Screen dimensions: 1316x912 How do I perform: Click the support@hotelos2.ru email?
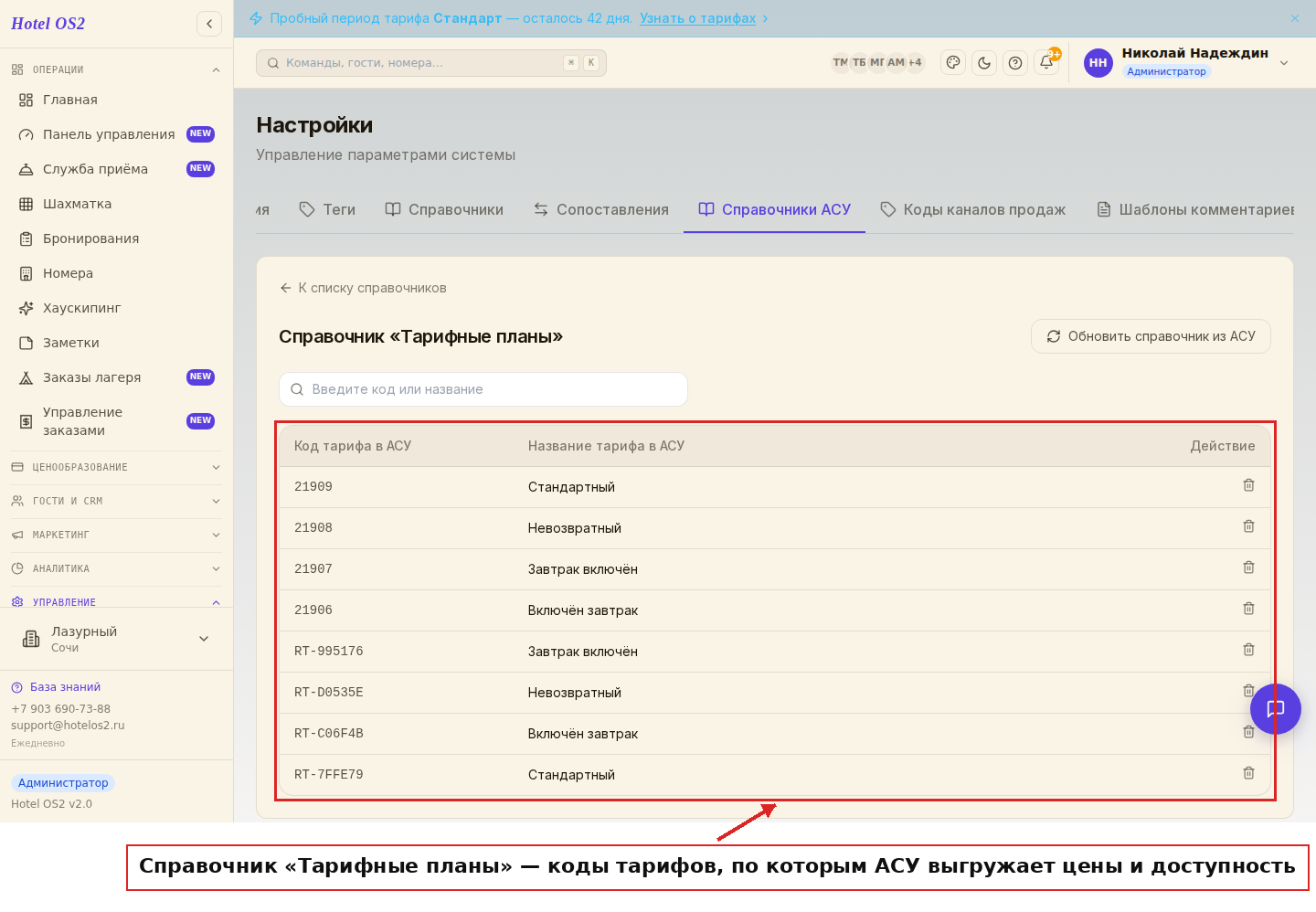[x=68, y=726]
